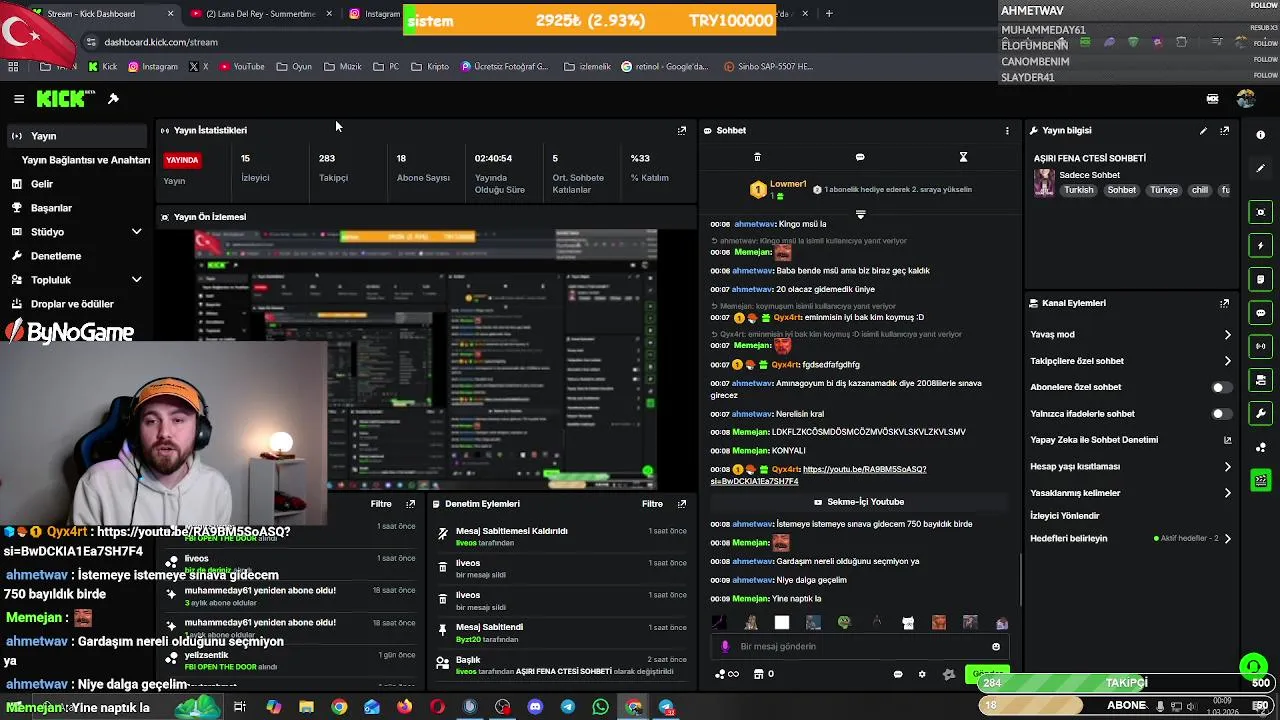Pop out the Yayın İstatistikleri panel
The width and height of the screenshot is (1280, 720).
coord(682,130)
